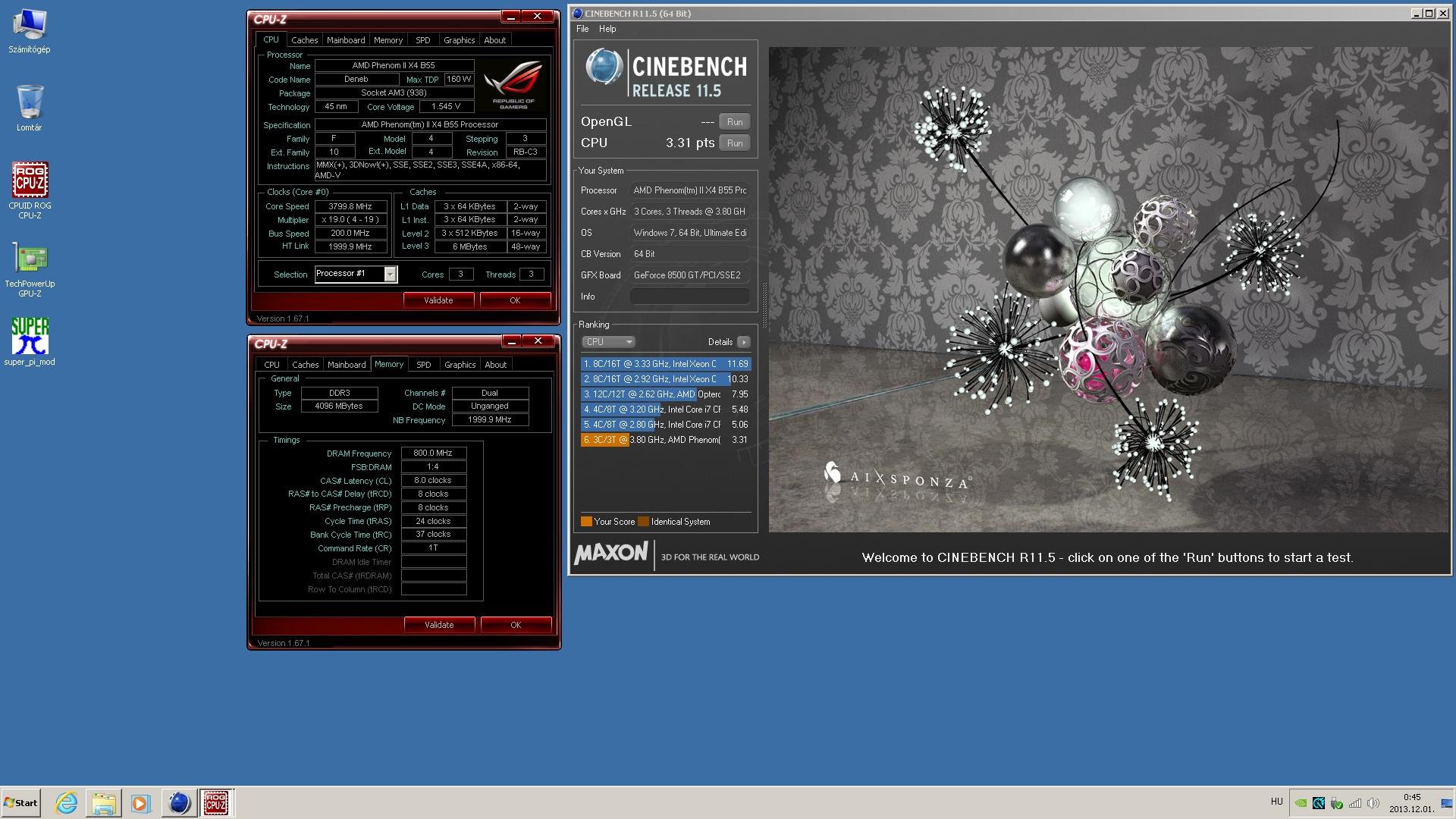Open the safely remove hardware tray icon

[x=1337, y=803]
